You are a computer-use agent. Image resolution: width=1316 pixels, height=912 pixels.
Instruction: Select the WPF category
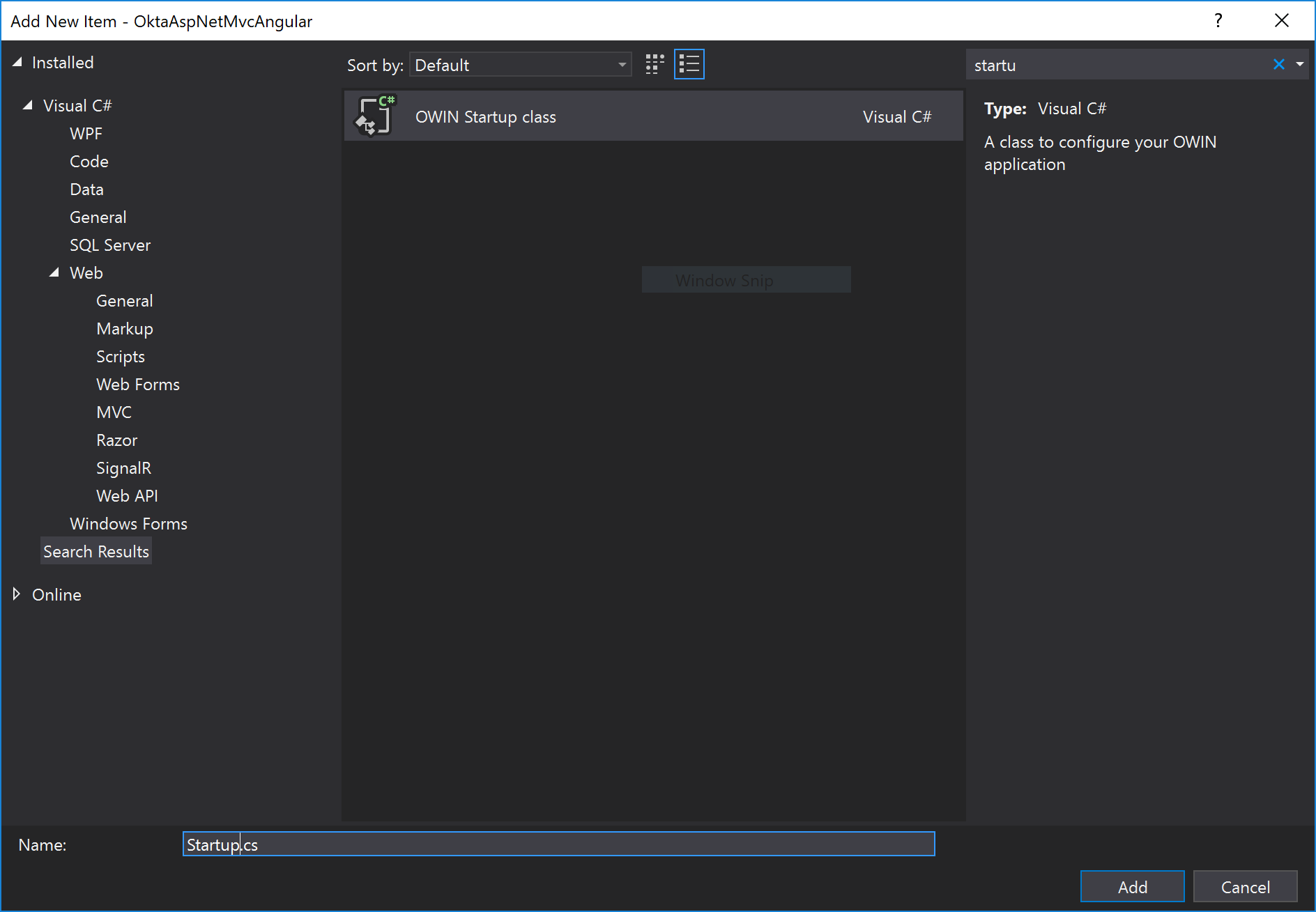pos(86,133)
